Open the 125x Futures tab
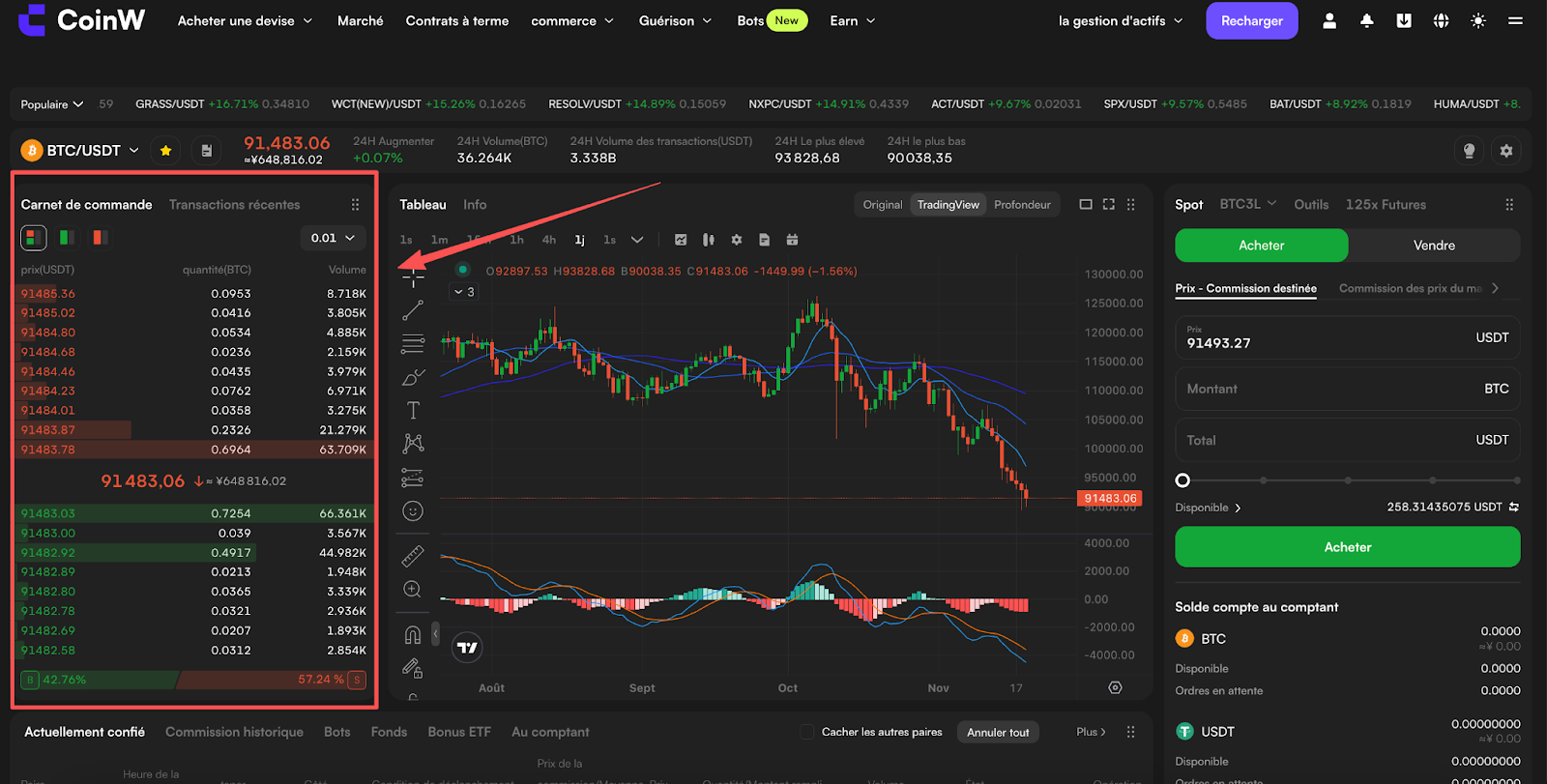1547x784 pixels. coord(1386,205)
